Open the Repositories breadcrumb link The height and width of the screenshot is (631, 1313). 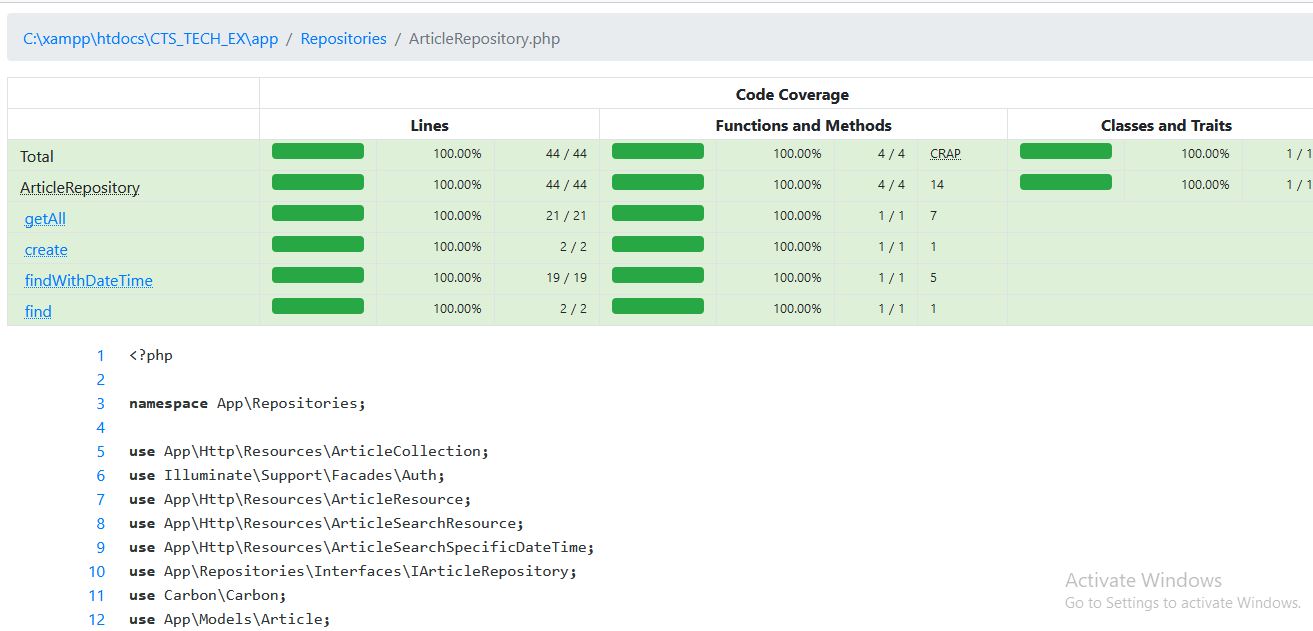pyautogui.click(x=344, y=38)
